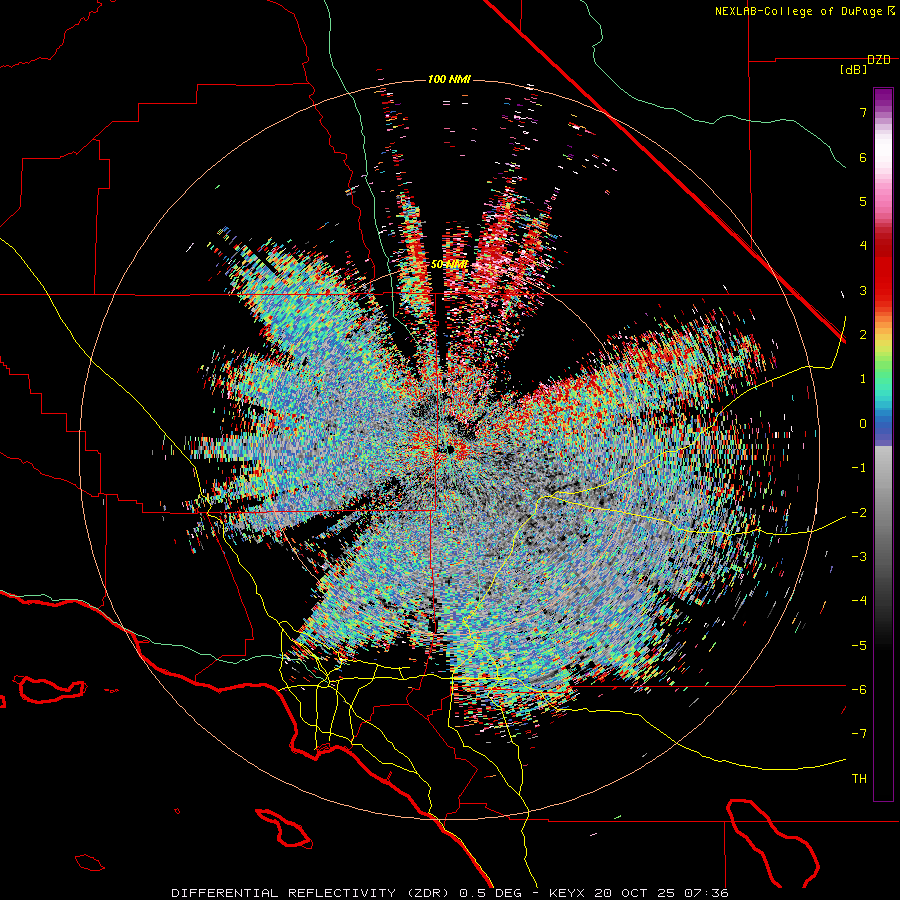Click the -1 value on the dB scale

859,468
